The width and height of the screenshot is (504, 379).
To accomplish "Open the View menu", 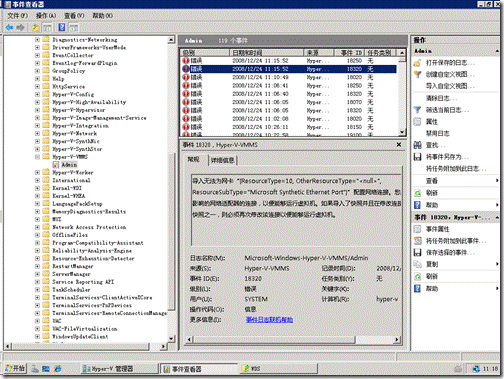I will (x=74, y=16).
